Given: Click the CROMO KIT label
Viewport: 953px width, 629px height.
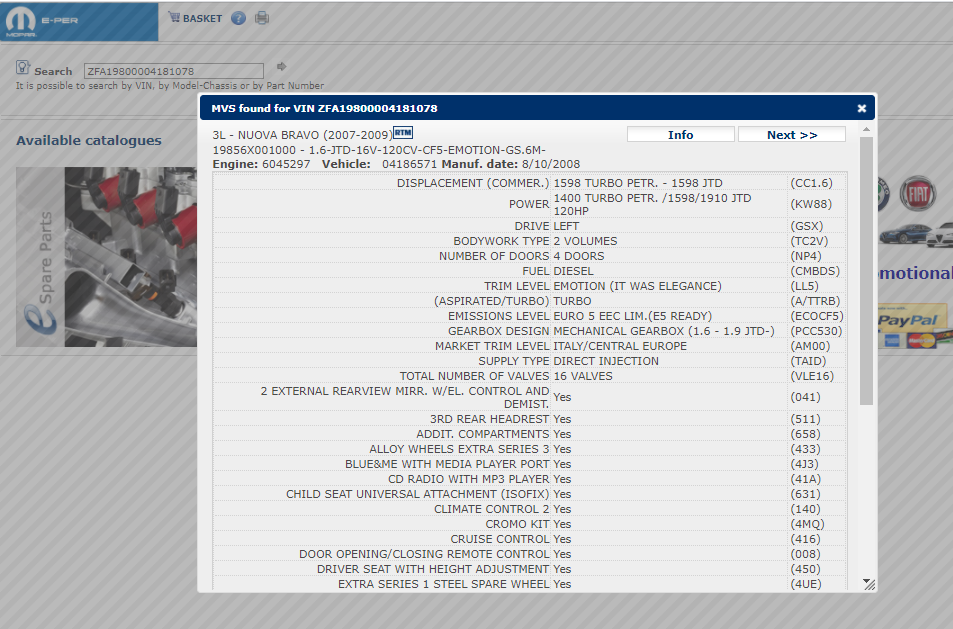Looking at the screenshot, I should pyautogui.click(x=517, y=524).
